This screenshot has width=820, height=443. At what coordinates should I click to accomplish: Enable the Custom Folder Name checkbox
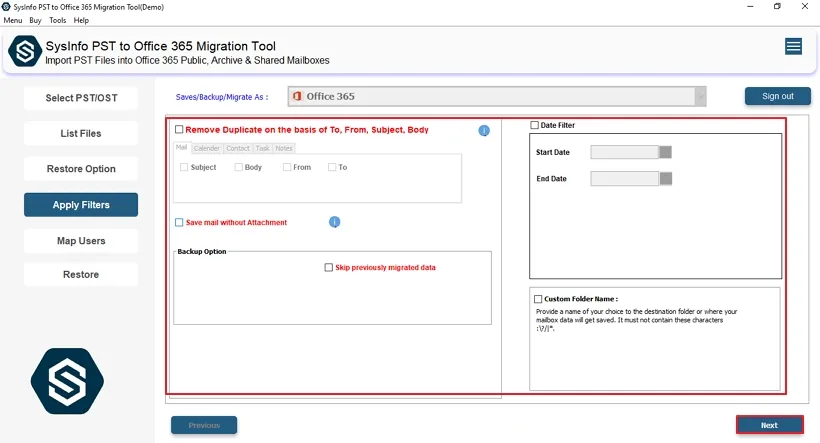tap(538, 299)
